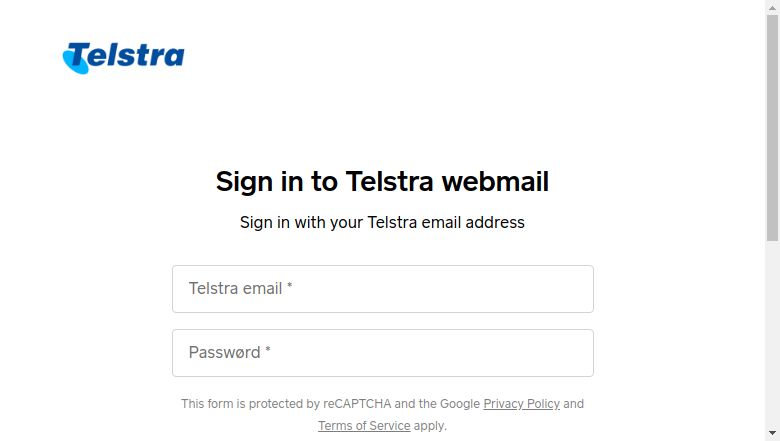Click the vertical scrollbar thumb

coord(772,128)
